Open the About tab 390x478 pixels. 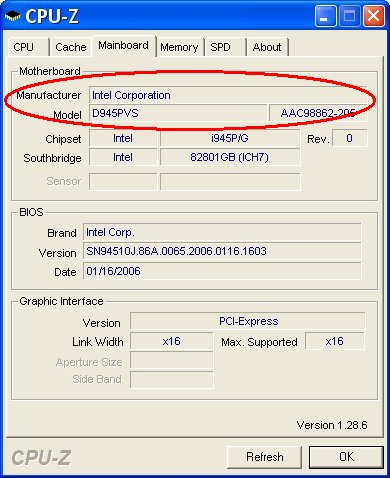[x=267, y=47]
